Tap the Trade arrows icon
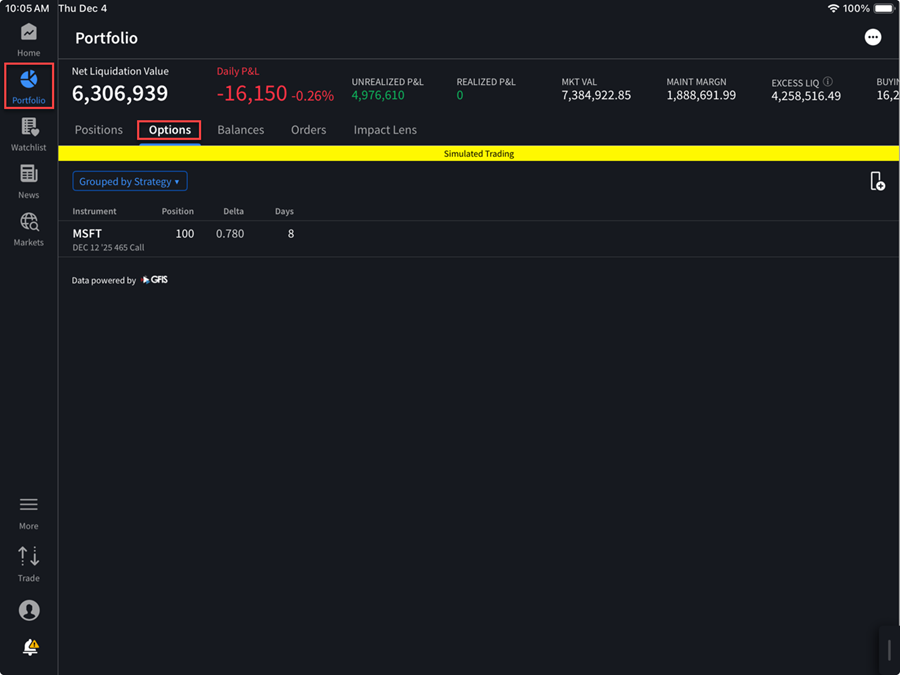Viewport: 900px width, 675px height. tap(28, 562)
